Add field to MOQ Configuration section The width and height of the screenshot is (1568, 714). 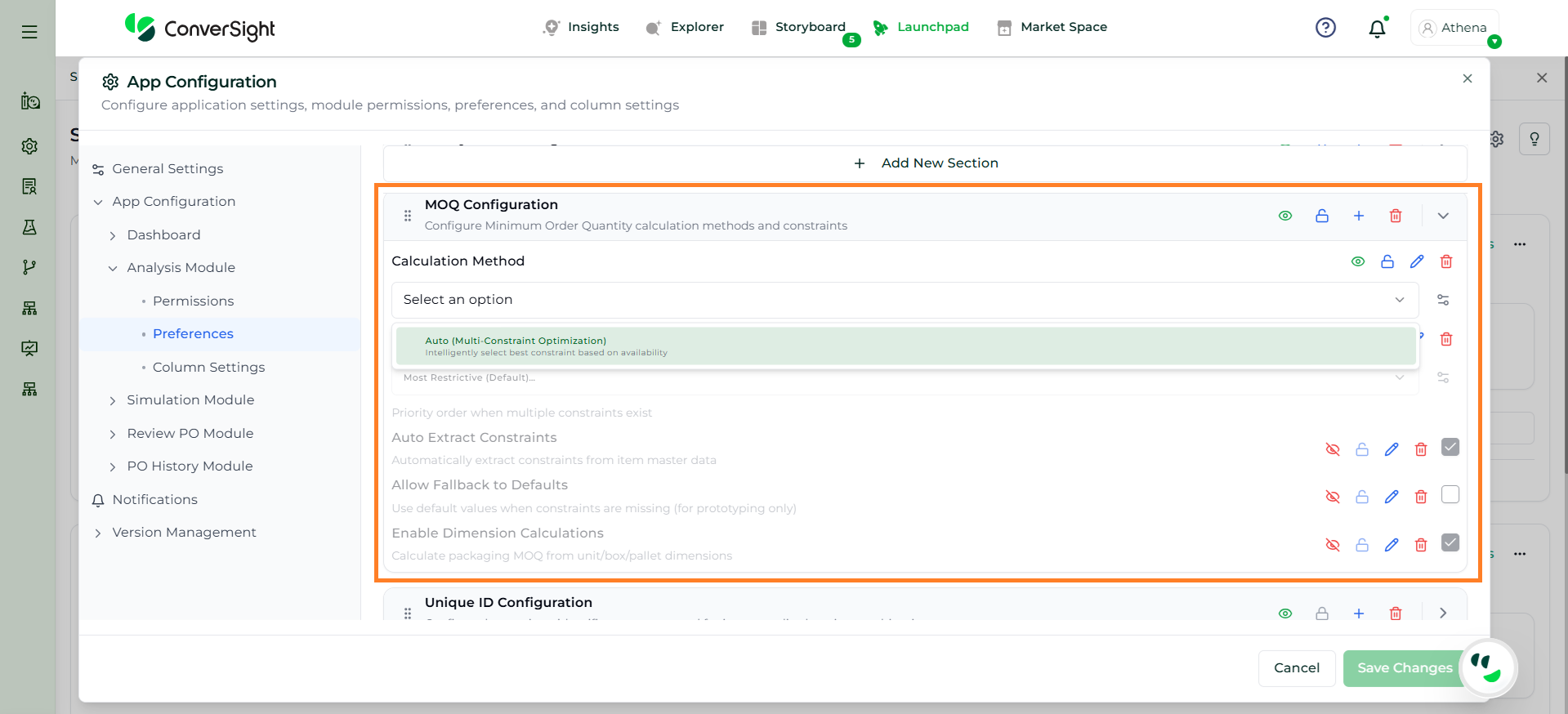pyautogui.click(x=1359, y=216)
